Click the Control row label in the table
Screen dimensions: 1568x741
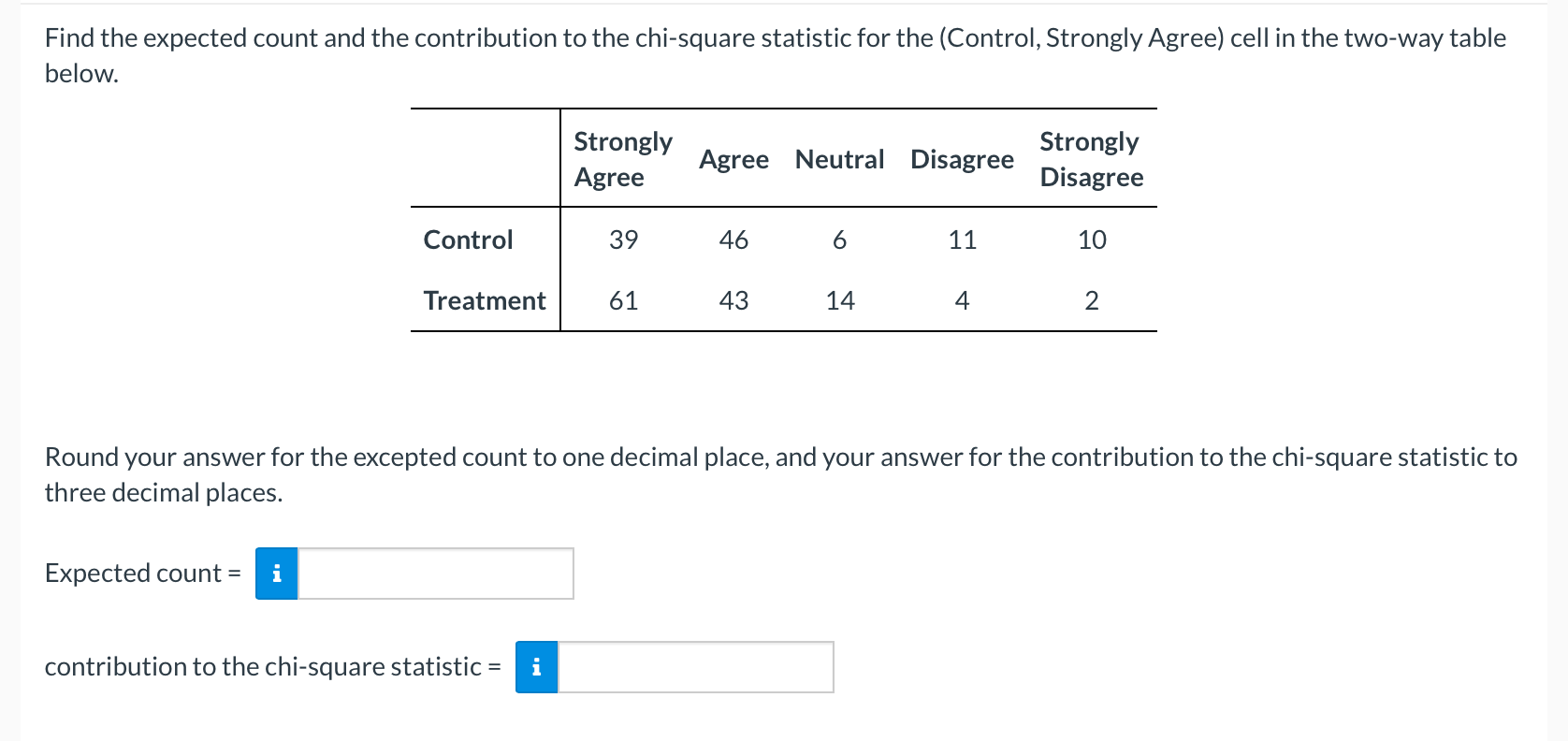coord(468,240)
